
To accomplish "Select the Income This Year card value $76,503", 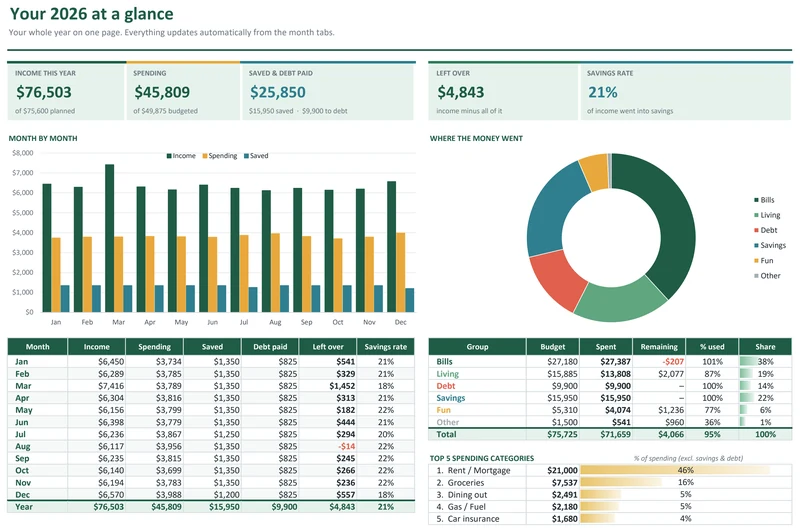I will 44,92.
